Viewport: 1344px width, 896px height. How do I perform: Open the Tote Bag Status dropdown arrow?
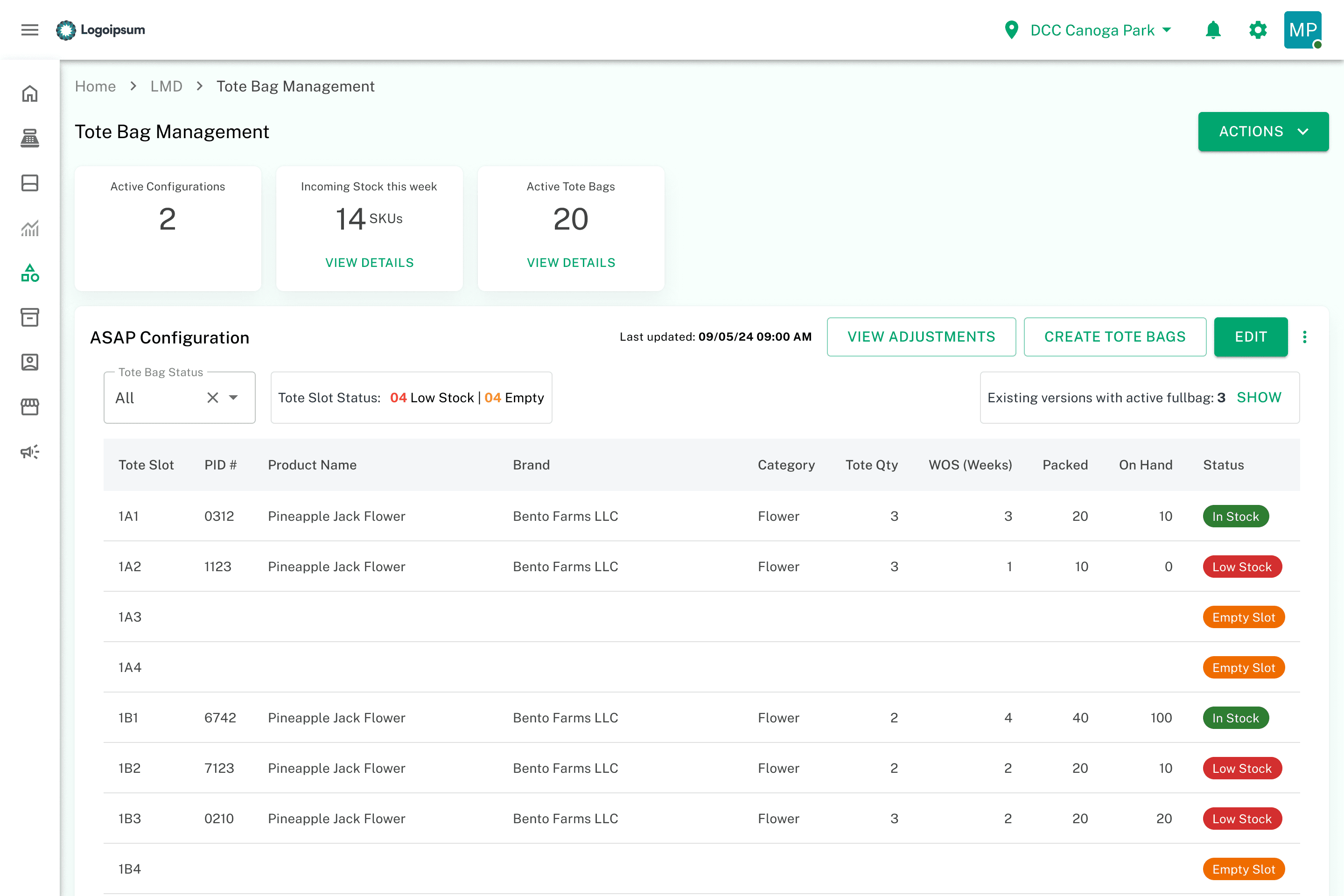[x=233, y=398]
